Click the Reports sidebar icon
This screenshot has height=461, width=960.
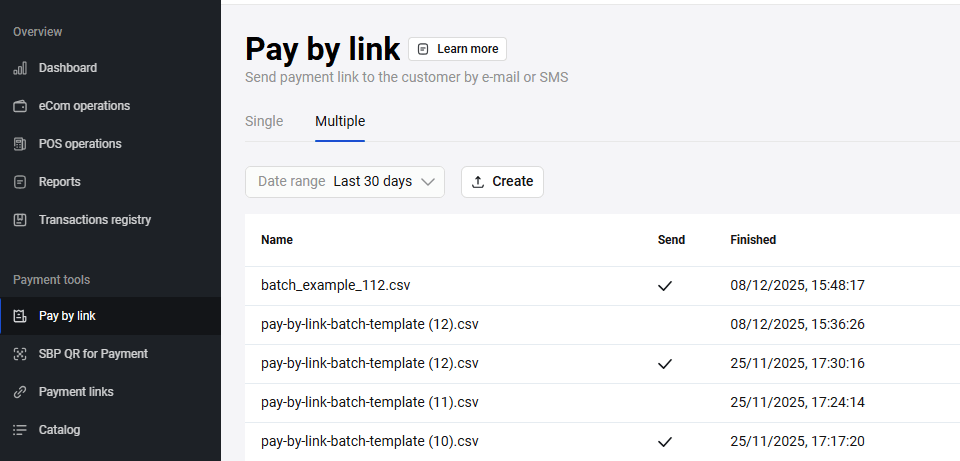[20, 182]
